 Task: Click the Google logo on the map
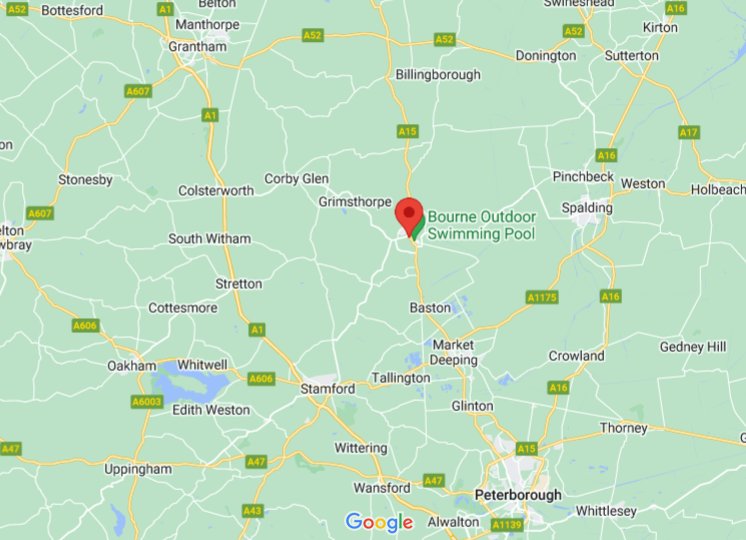click(x=379, y=523)
